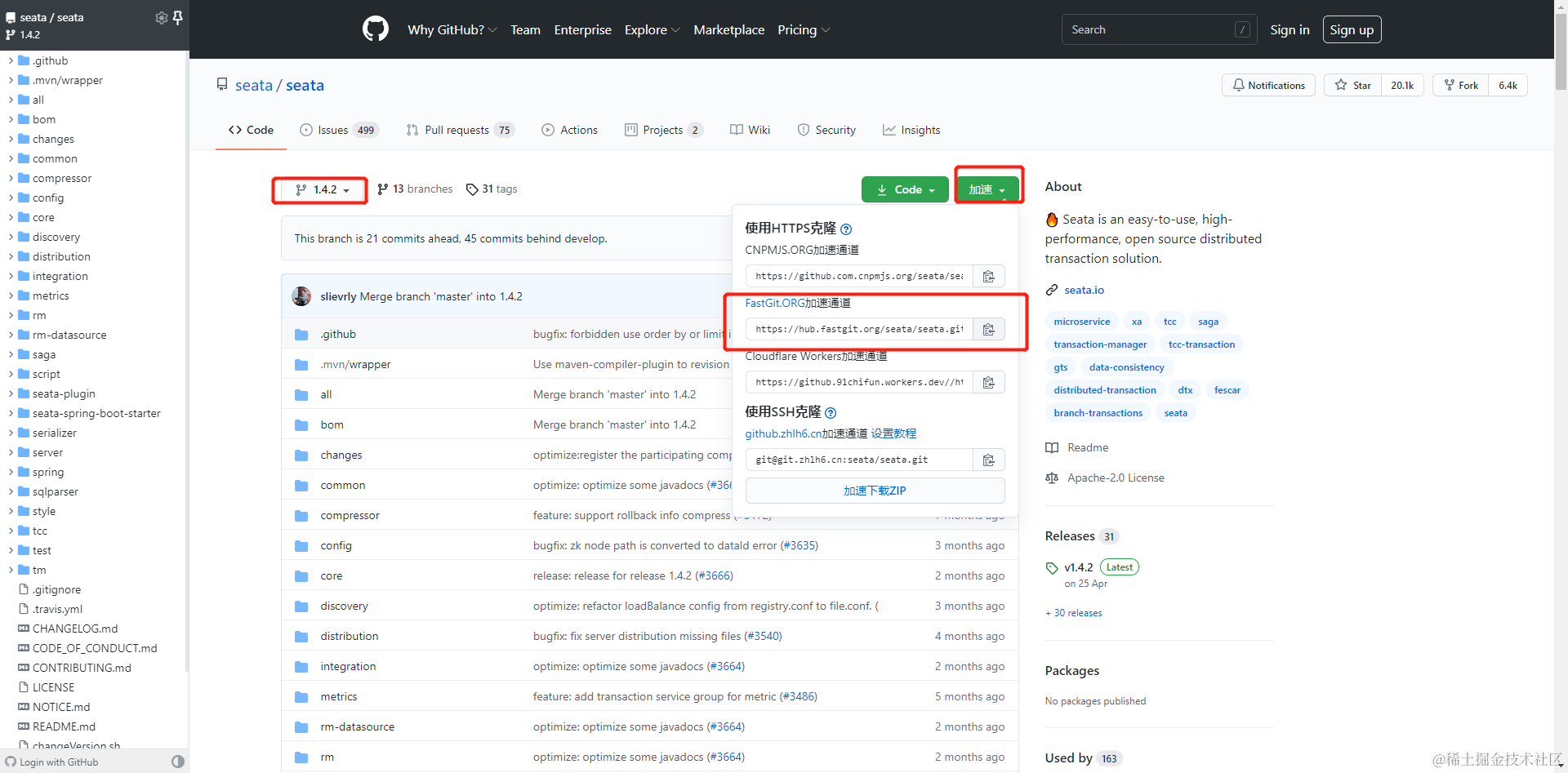Click the + 30 releases link

1074,613
